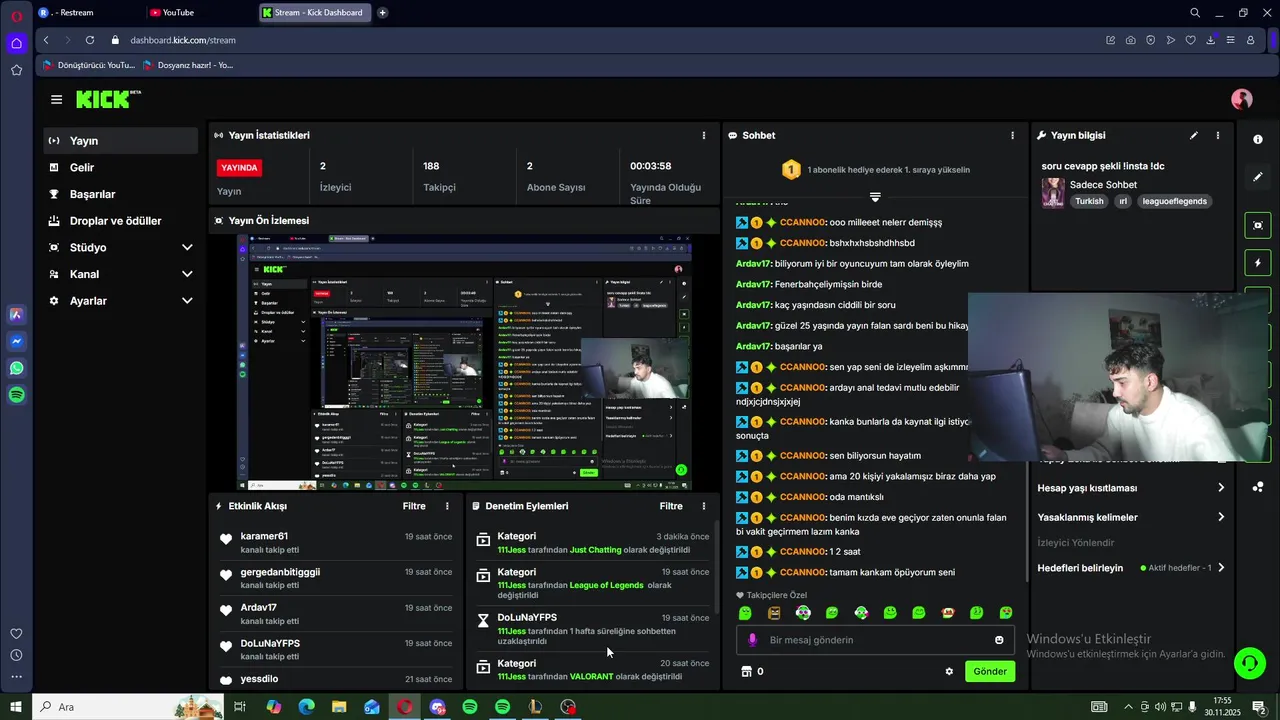Click karamer61 in activity feed

click(264, 536)
